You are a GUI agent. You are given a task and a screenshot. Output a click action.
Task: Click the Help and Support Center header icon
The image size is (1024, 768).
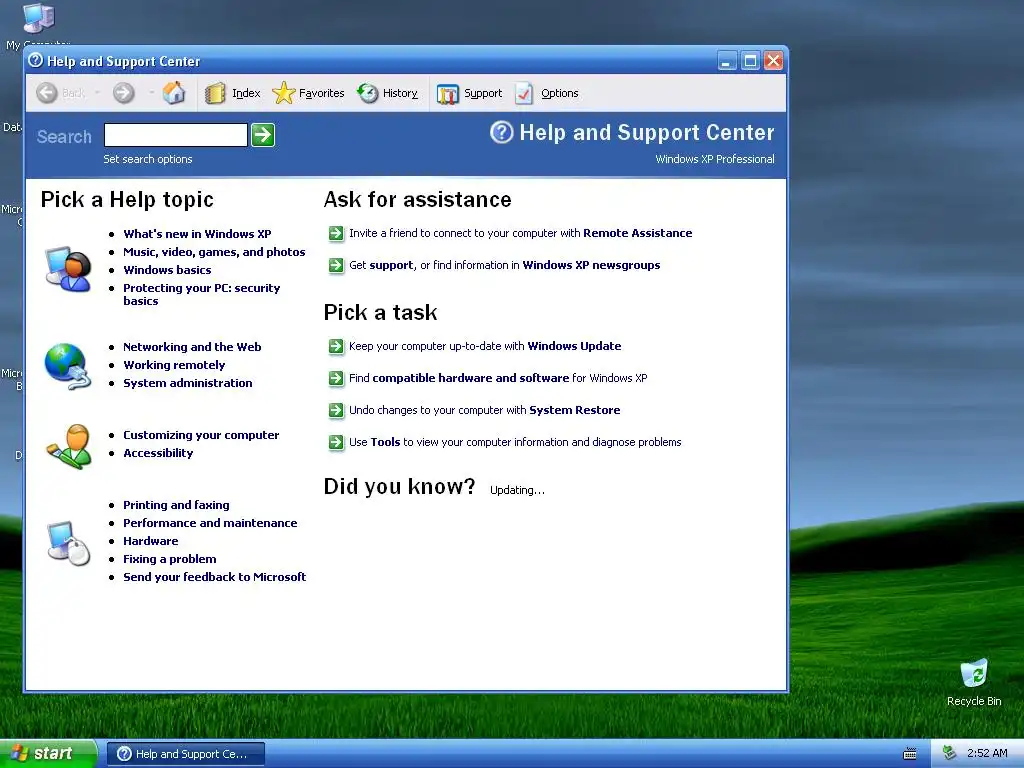pos(502,133)
